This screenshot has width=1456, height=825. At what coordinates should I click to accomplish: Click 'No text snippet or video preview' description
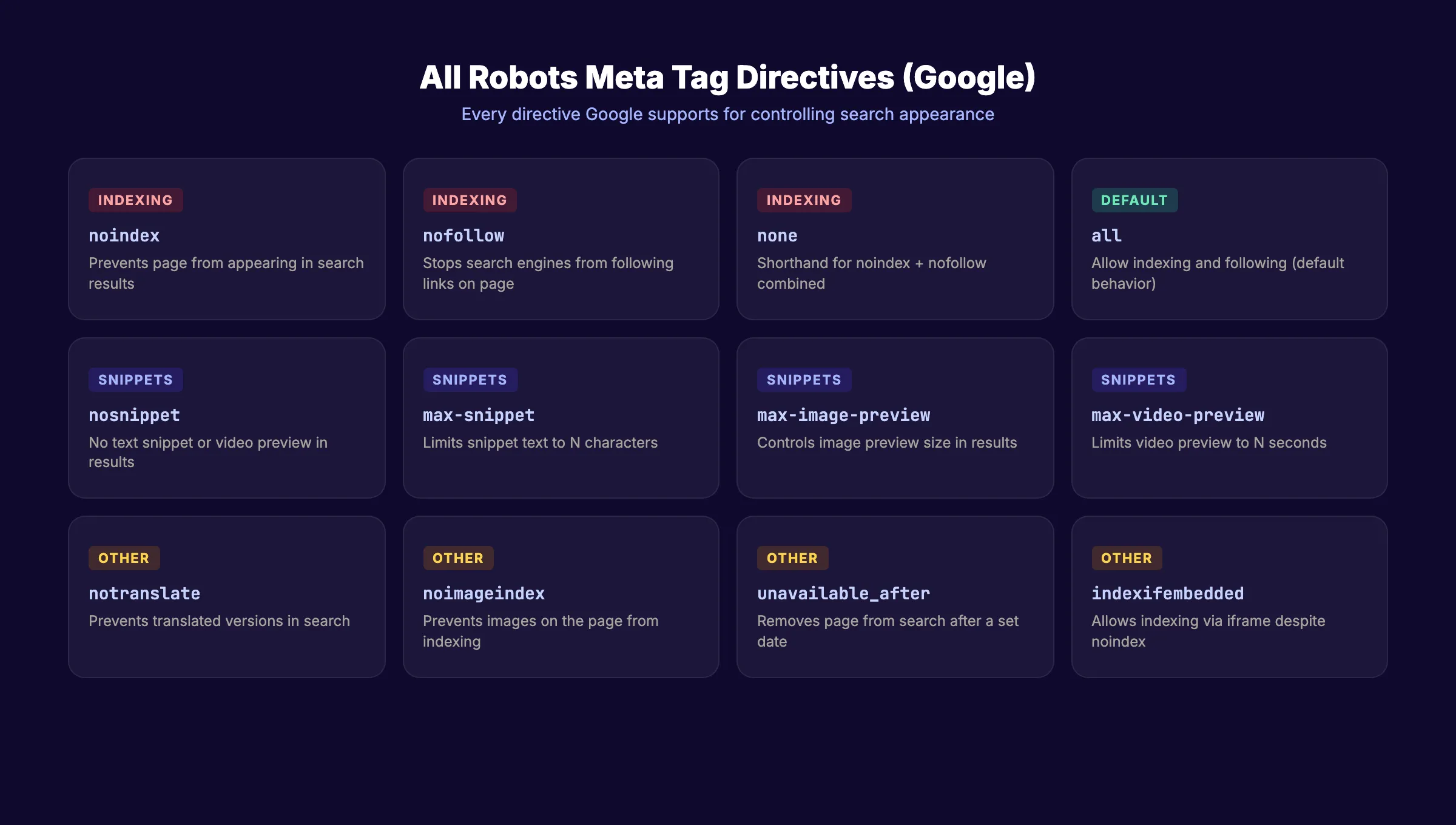[208, 452]
